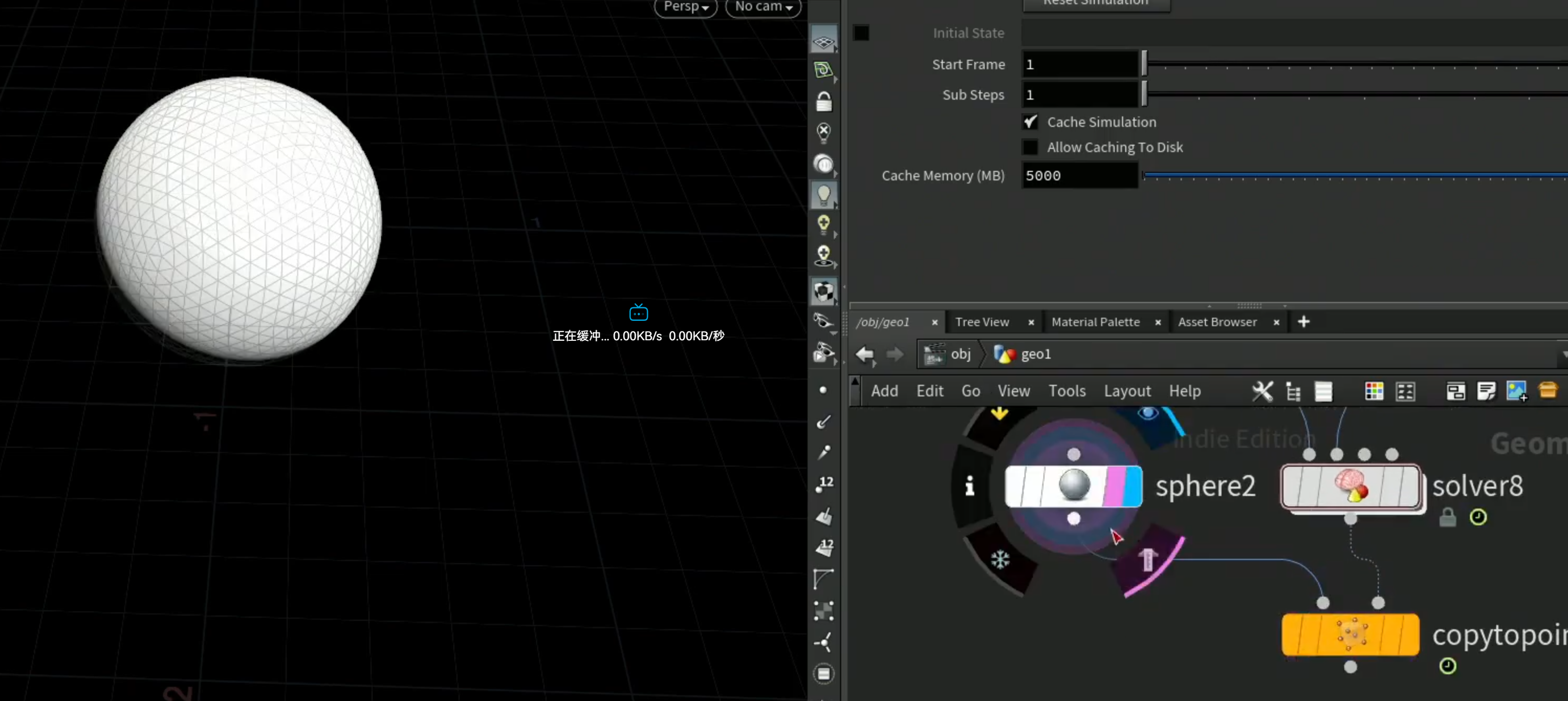Click the add network box icon
The width and height of the screenshot is (1568, 701).
(x=1455, y=391)
